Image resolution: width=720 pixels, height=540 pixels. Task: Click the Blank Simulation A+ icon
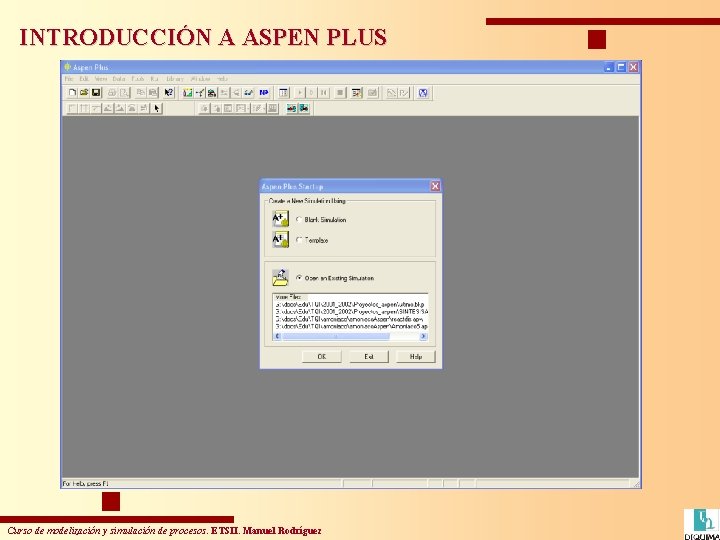pos(281,219)
